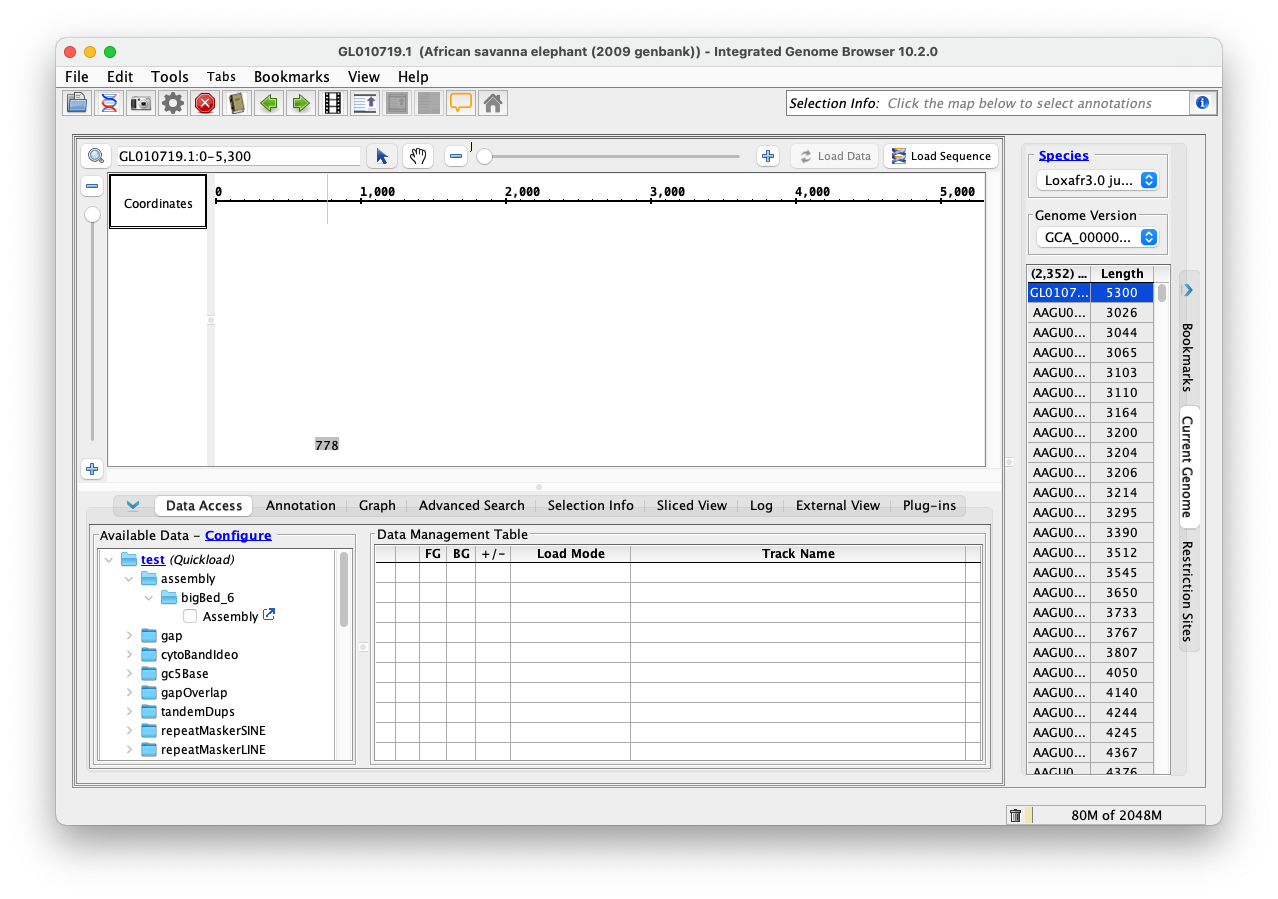Click the DNA helix toolbar icon
This screenshot has width=1278, height=899.
tap(109, 103)
